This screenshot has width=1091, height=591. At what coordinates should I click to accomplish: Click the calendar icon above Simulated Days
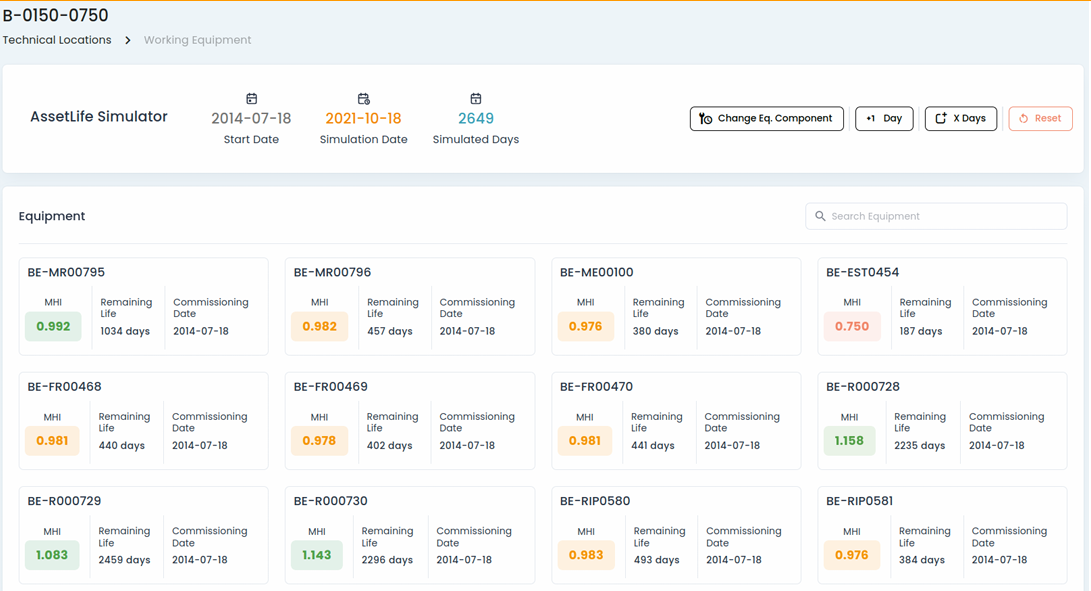[476, 99]
